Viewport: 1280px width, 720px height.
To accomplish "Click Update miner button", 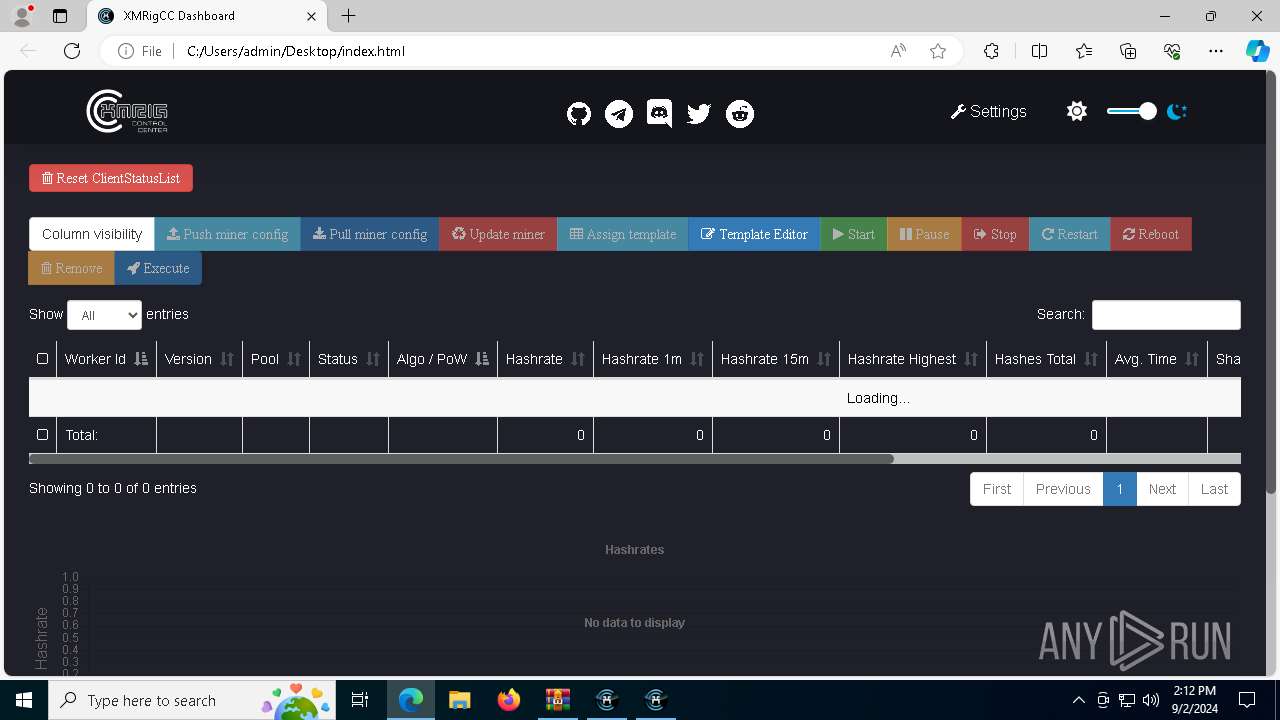I will (x=498, y=234).
